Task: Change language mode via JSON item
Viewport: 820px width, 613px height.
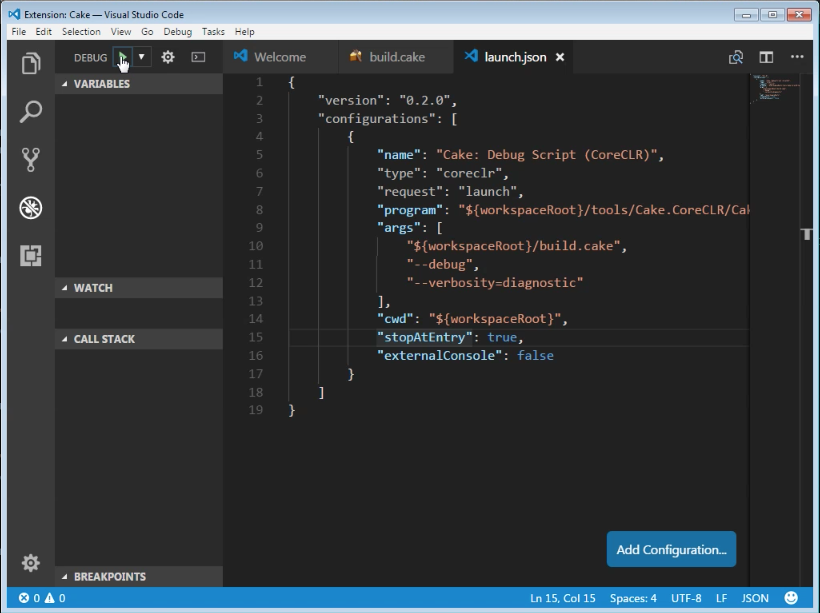Action: (755, 598)
